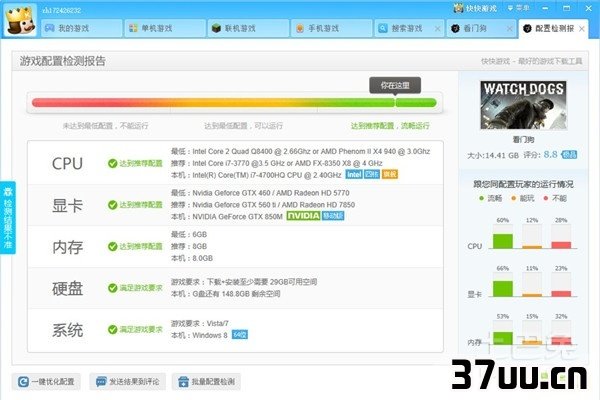This screenshot has height=400, width=600.
Task: Click username zh172426232 in title bar
Action: click(62, 10)
